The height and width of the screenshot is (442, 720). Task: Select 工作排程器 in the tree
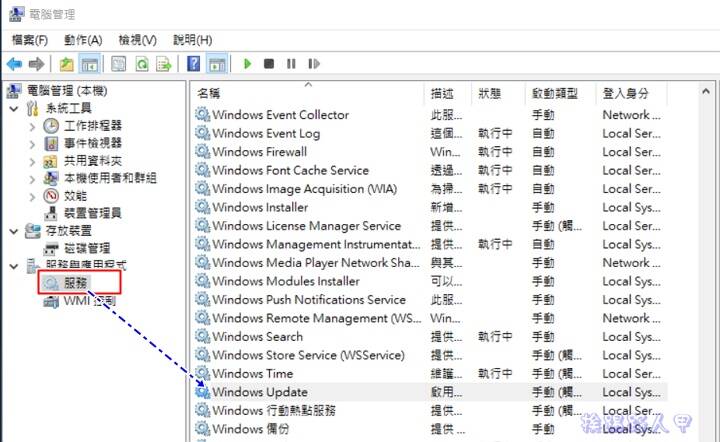coord(93,126)
